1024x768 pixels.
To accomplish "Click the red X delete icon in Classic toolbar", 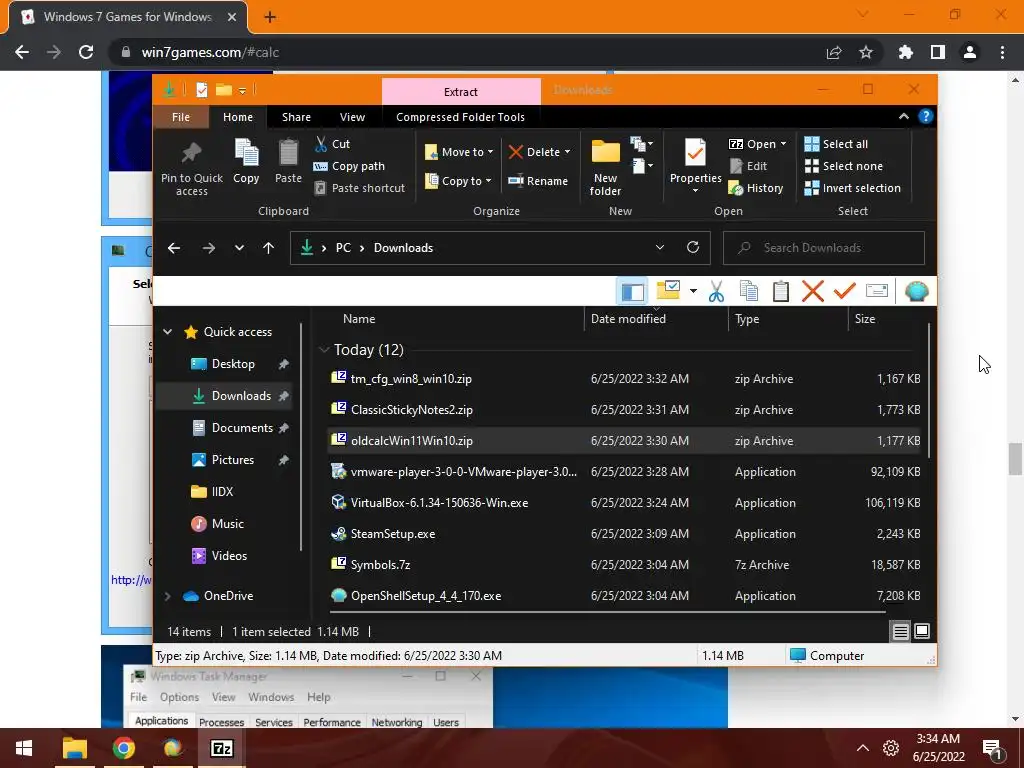I will (x=812, y=291).
